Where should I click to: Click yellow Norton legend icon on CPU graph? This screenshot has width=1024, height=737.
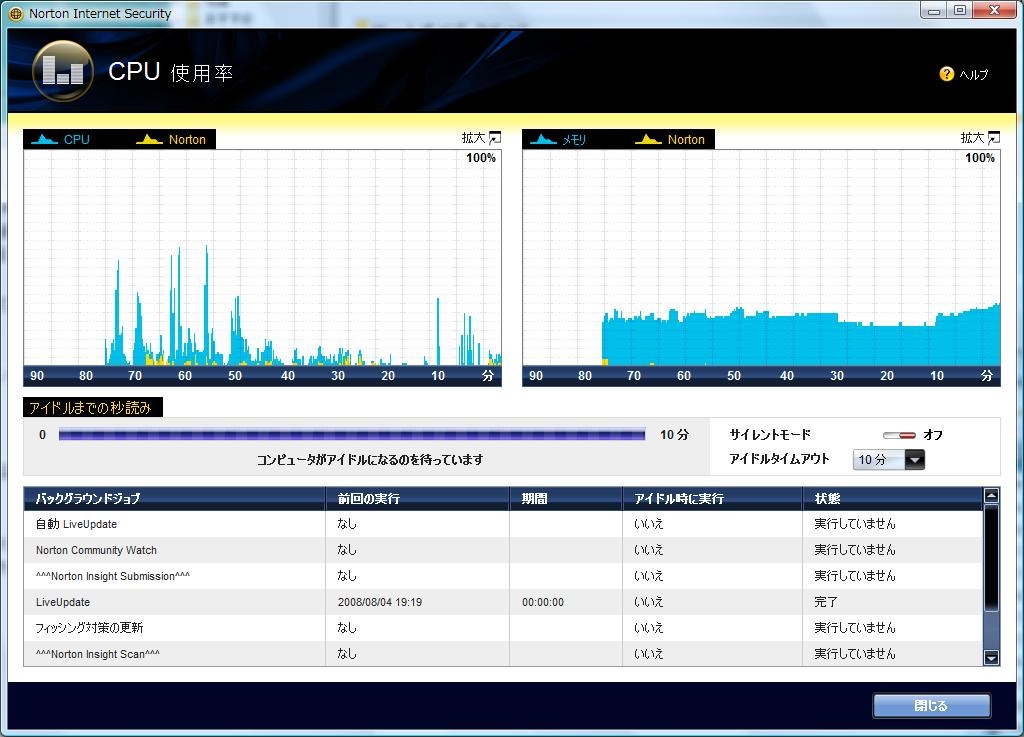pyautogui.click(x=149, y=139)
